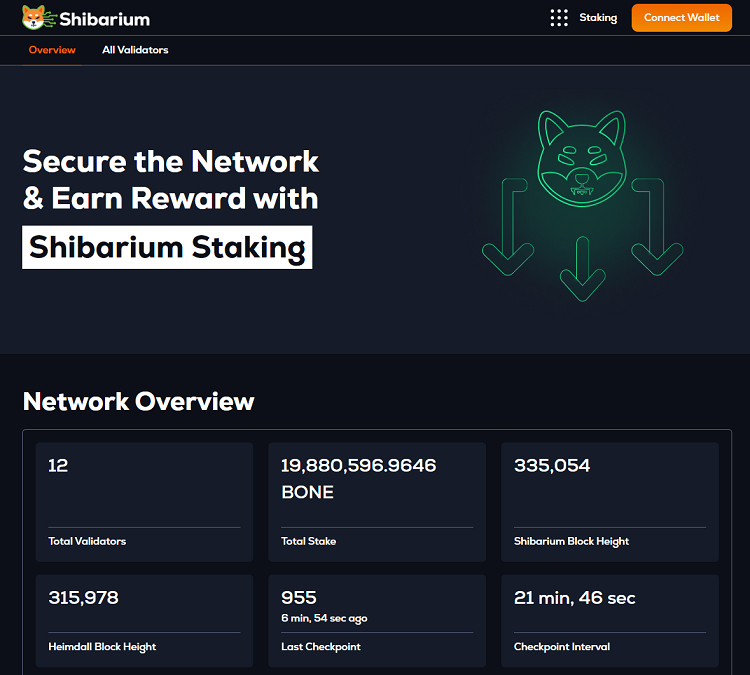
Task: Click the Shibarium brand name text
Action: (x=105, y=19)
